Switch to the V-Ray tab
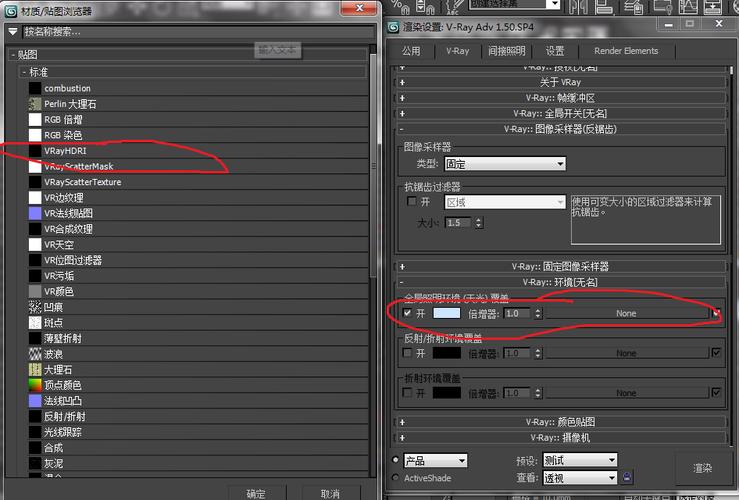 pyautogui.click(x=458, y=51)
